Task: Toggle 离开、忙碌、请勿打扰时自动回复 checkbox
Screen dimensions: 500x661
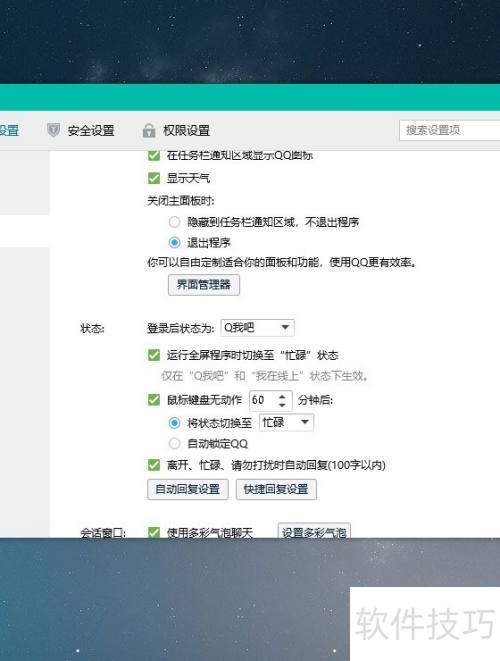Action: click(x=154, y=465)
